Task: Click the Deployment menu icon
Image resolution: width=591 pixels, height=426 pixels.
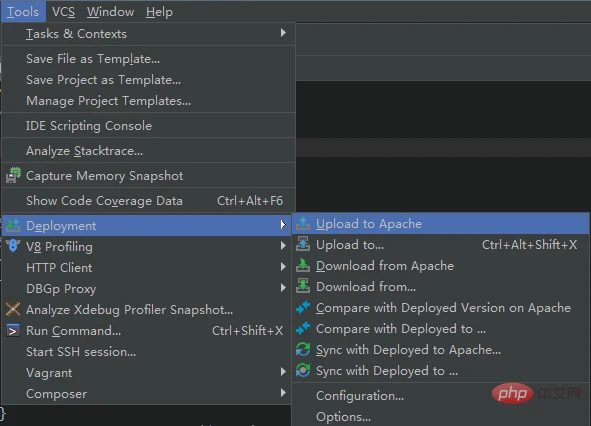Action: pos(13,225)
